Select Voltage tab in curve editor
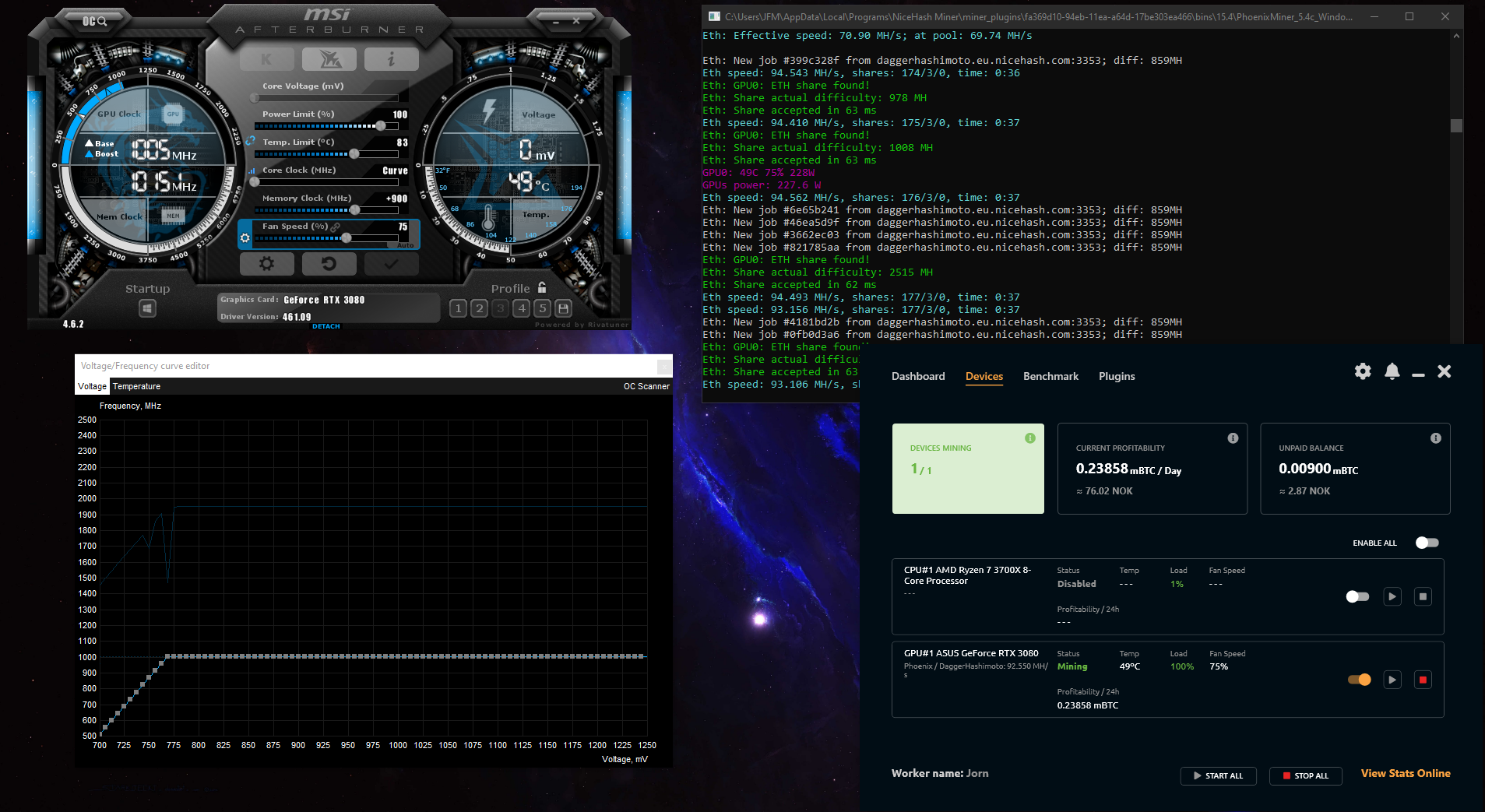The width and height of the screenshot is (1485, 812). pyautogui.click(x=93, y=386)
